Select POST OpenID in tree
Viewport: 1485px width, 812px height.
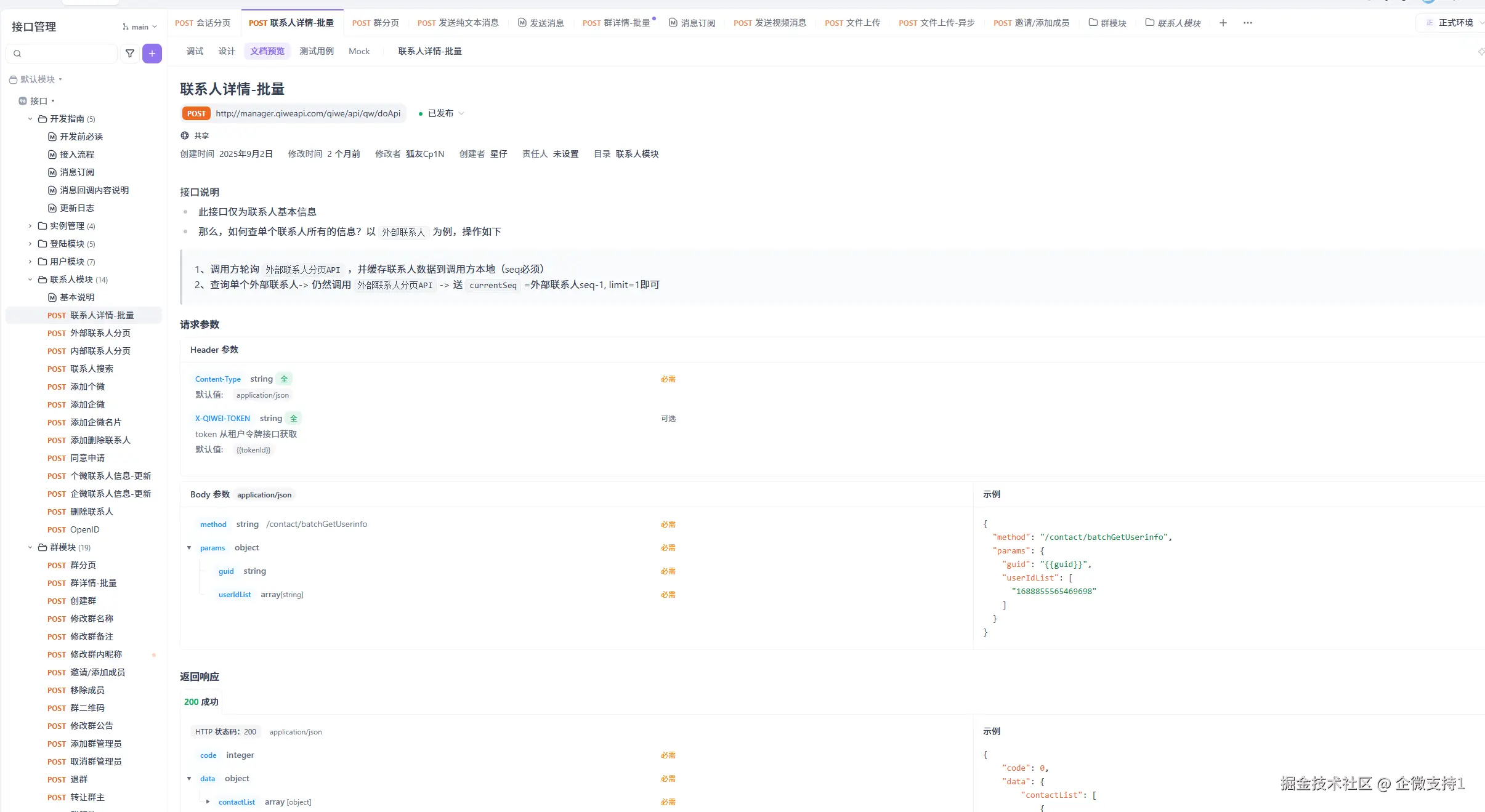pos(73,529)
